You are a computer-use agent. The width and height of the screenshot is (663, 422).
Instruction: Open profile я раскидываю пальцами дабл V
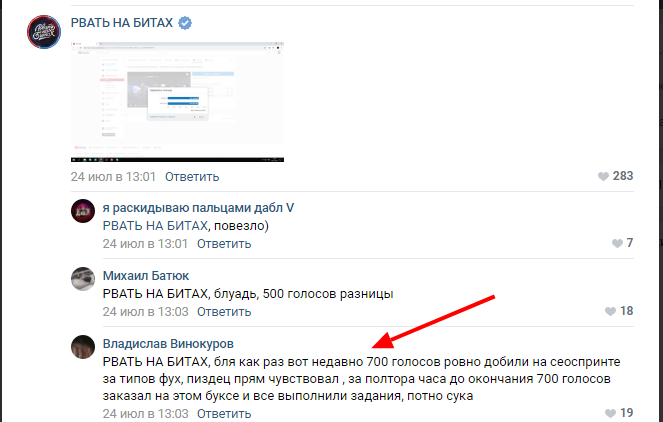coord(198,208)
